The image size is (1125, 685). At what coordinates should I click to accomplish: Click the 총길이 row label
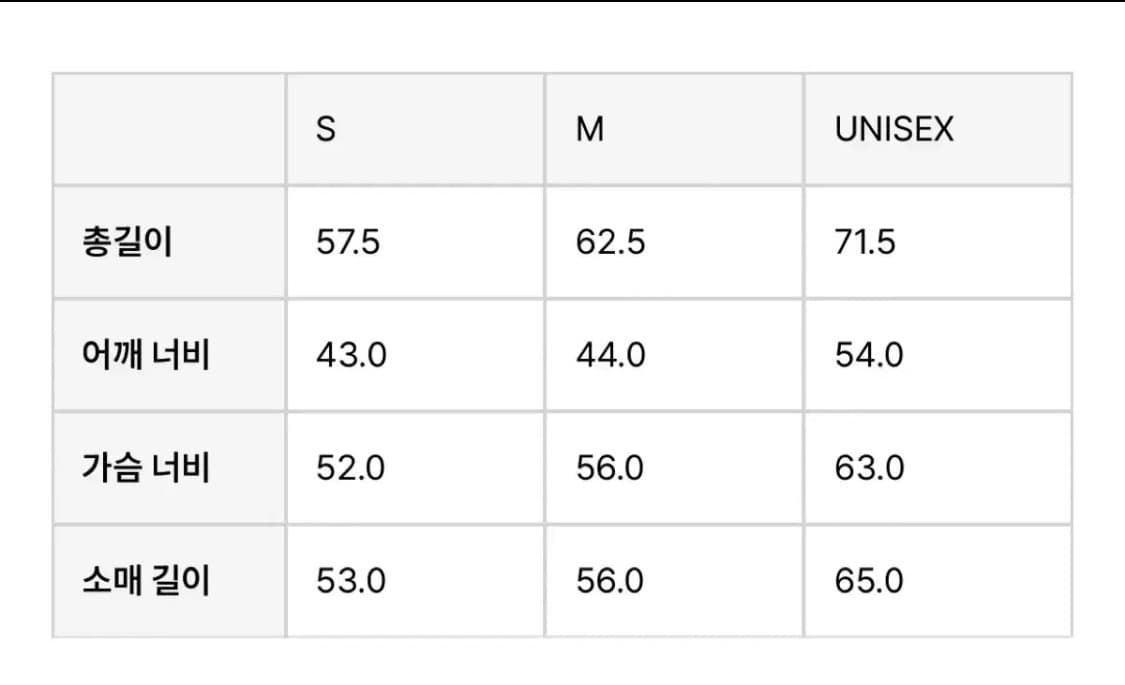(x=127, y=242)
